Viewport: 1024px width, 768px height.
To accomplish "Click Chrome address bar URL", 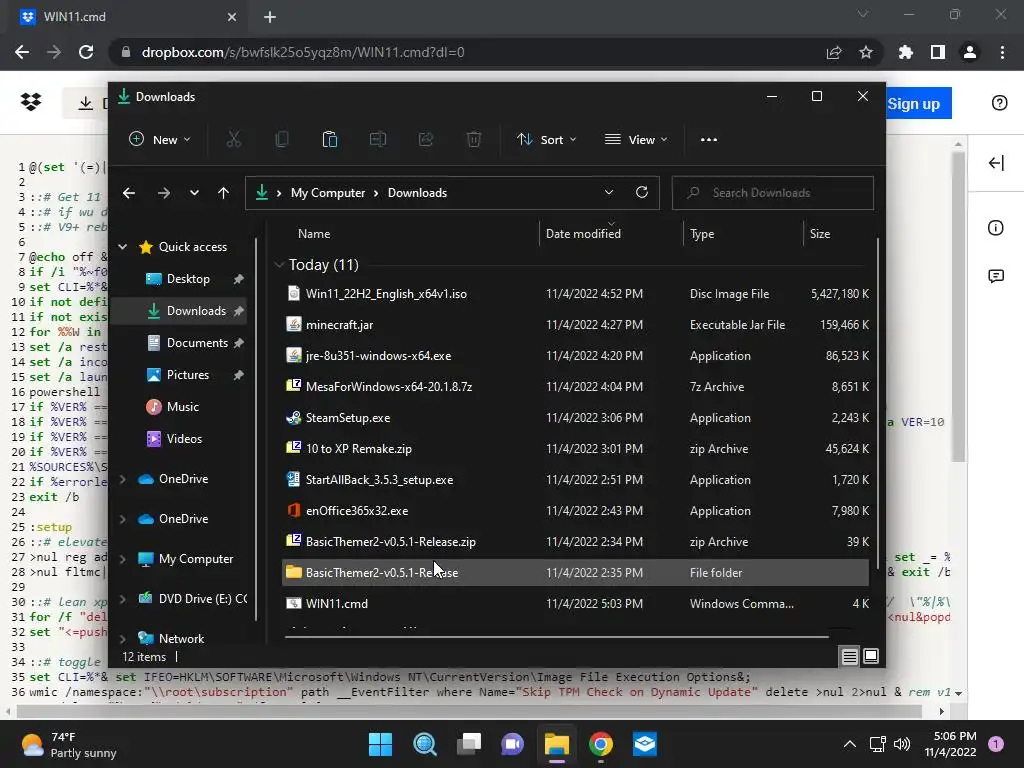I will pos(303,52).
